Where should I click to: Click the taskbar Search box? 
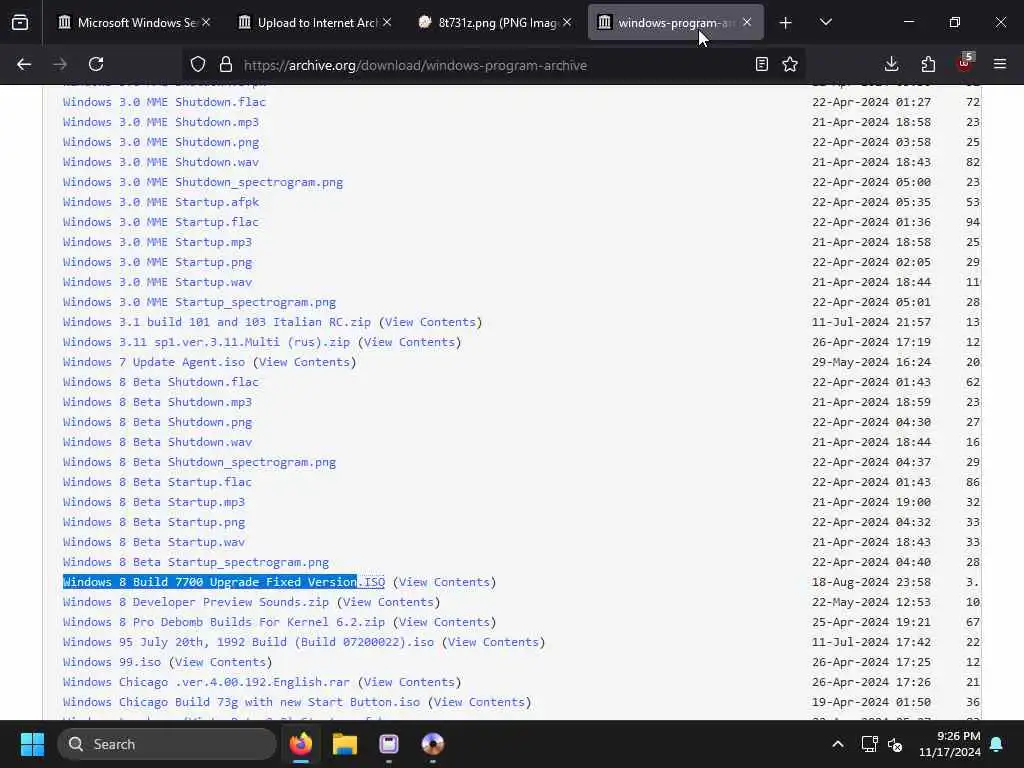click(167, 744)
